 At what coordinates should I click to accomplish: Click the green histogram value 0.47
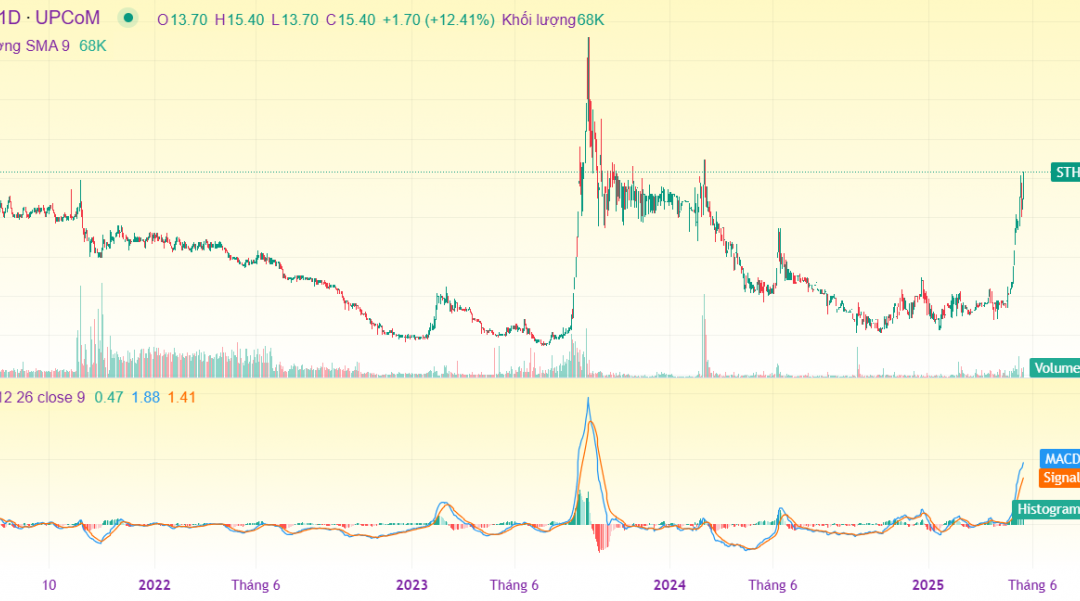click(x=109, y=396)
